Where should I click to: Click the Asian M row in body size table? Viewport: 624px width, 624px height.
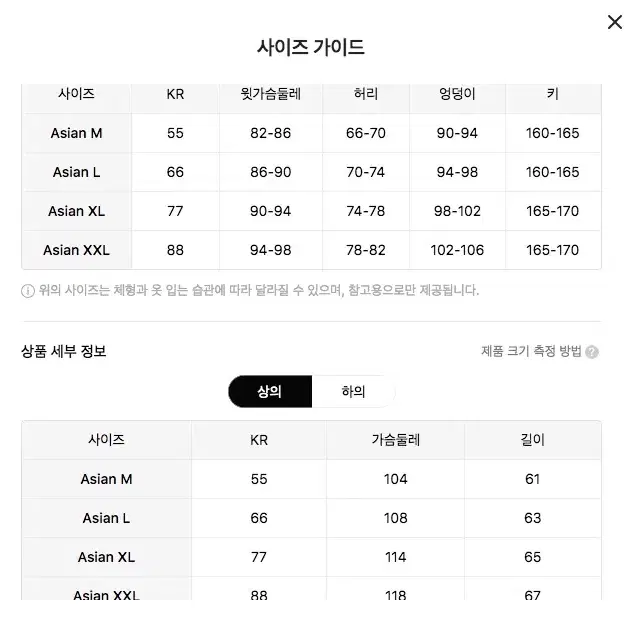point(311,133)
